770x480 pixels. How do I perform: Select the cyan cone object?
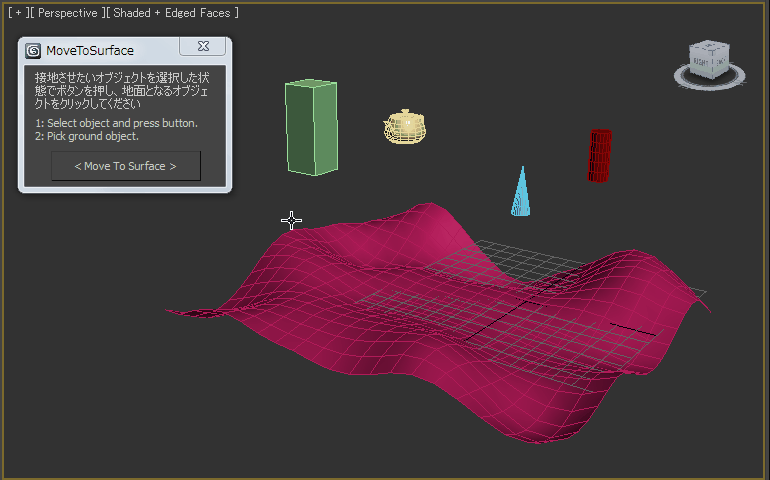521,193
